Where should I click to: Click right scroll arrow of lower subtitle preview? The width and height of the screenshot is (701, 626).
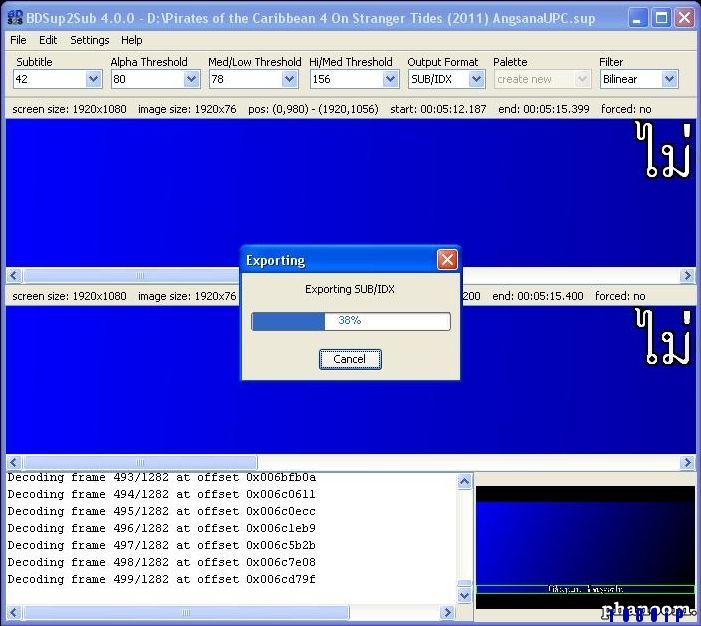pyautogui.click(x=687, y=462)
